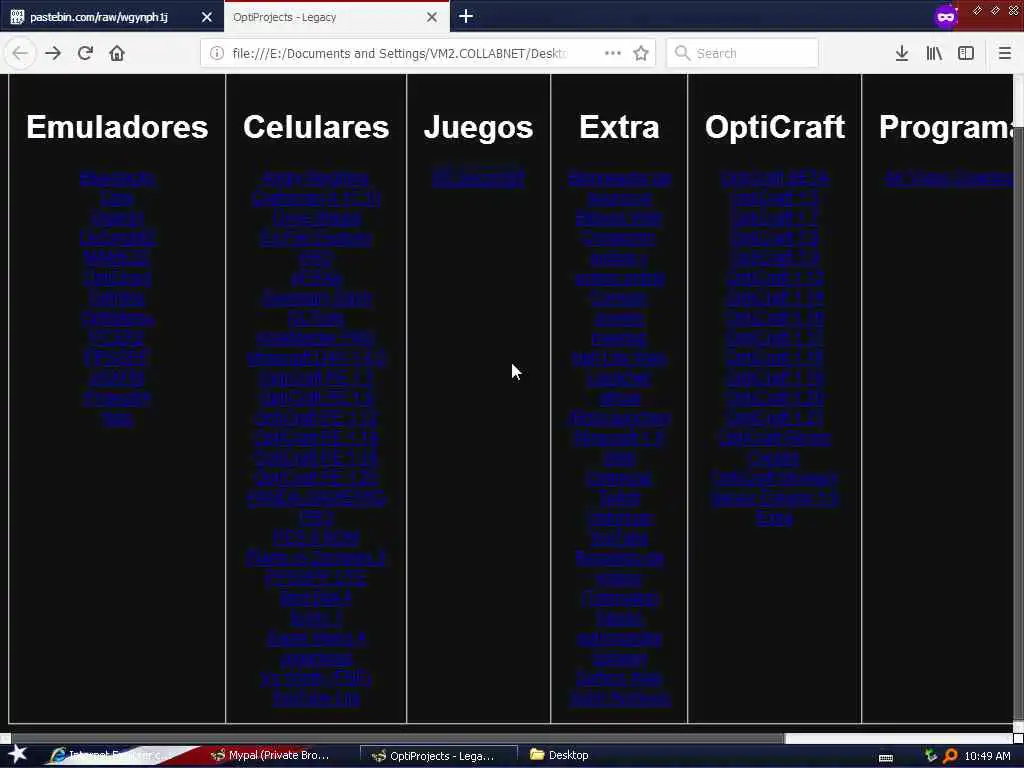Viewport: 1024px width, 768px height.
Task: Go forward to the next page
Action: click(x=53, y=53)
